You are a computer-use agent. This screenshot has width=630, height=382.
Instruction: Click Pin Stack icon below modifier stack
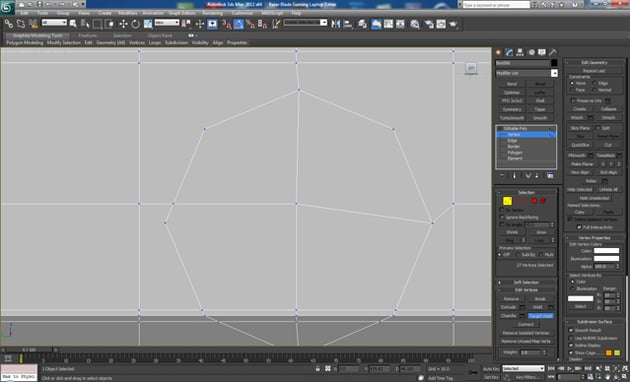click(x=502, y=176)
